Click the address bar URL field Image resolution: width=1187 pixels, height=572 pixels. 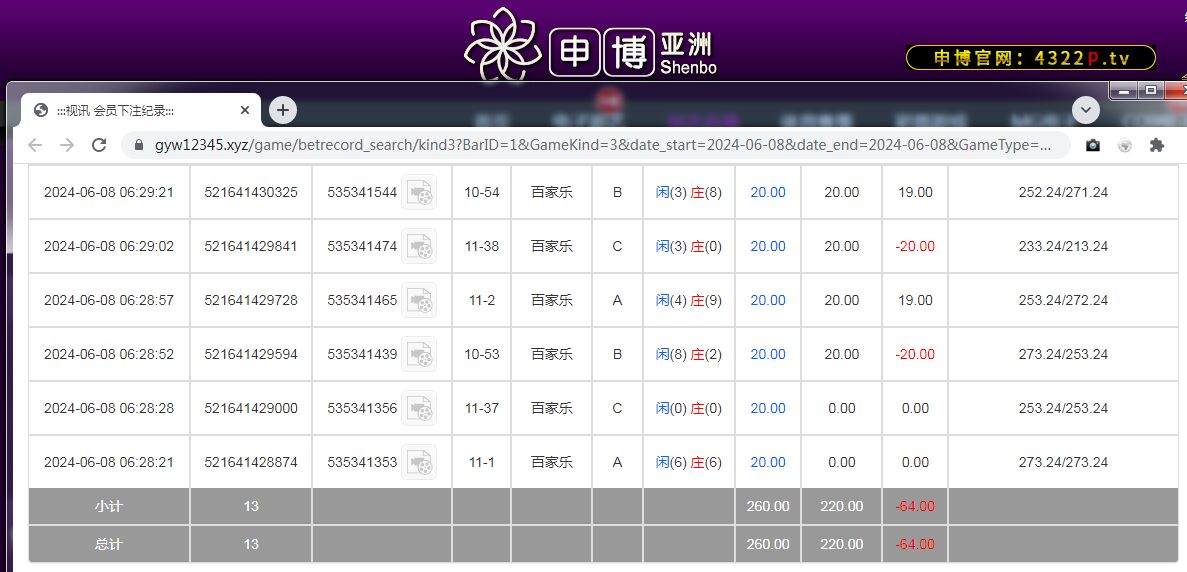600,145
